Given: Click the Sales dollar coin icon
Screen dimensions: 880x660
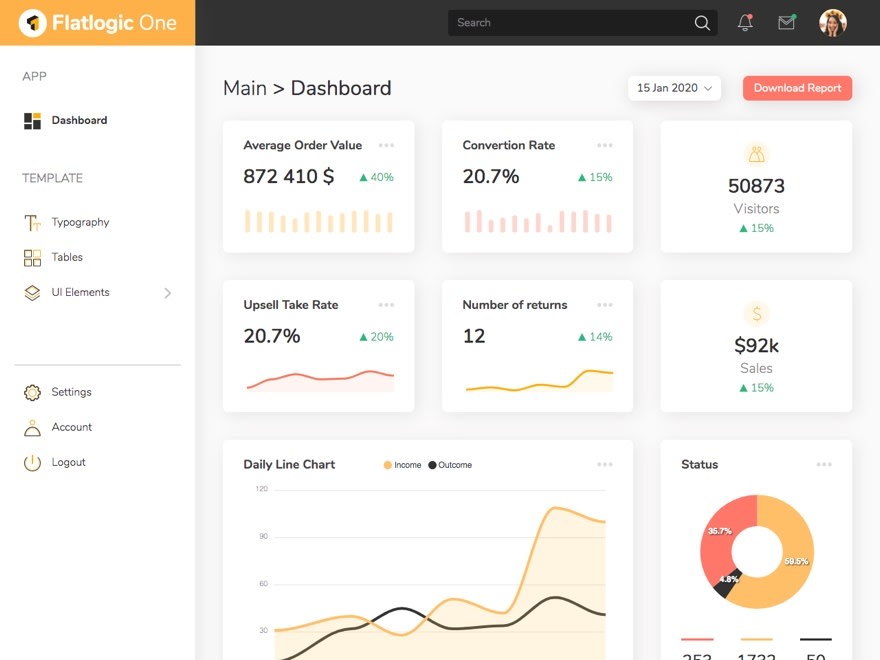Looking at the screenshot, I should [756, 314].
